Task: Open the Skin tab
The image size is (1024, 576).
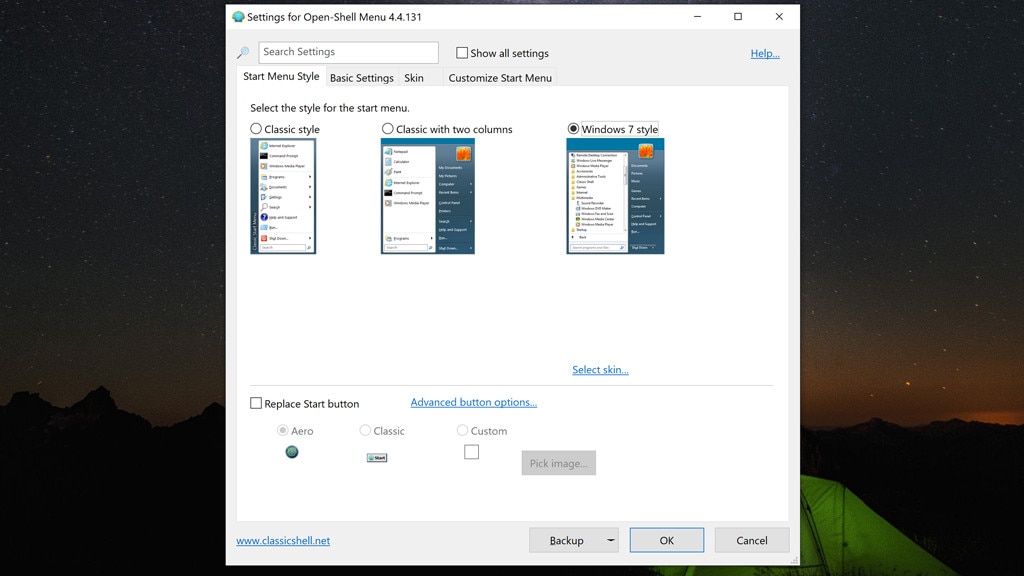Action: [x=414, y=77]
